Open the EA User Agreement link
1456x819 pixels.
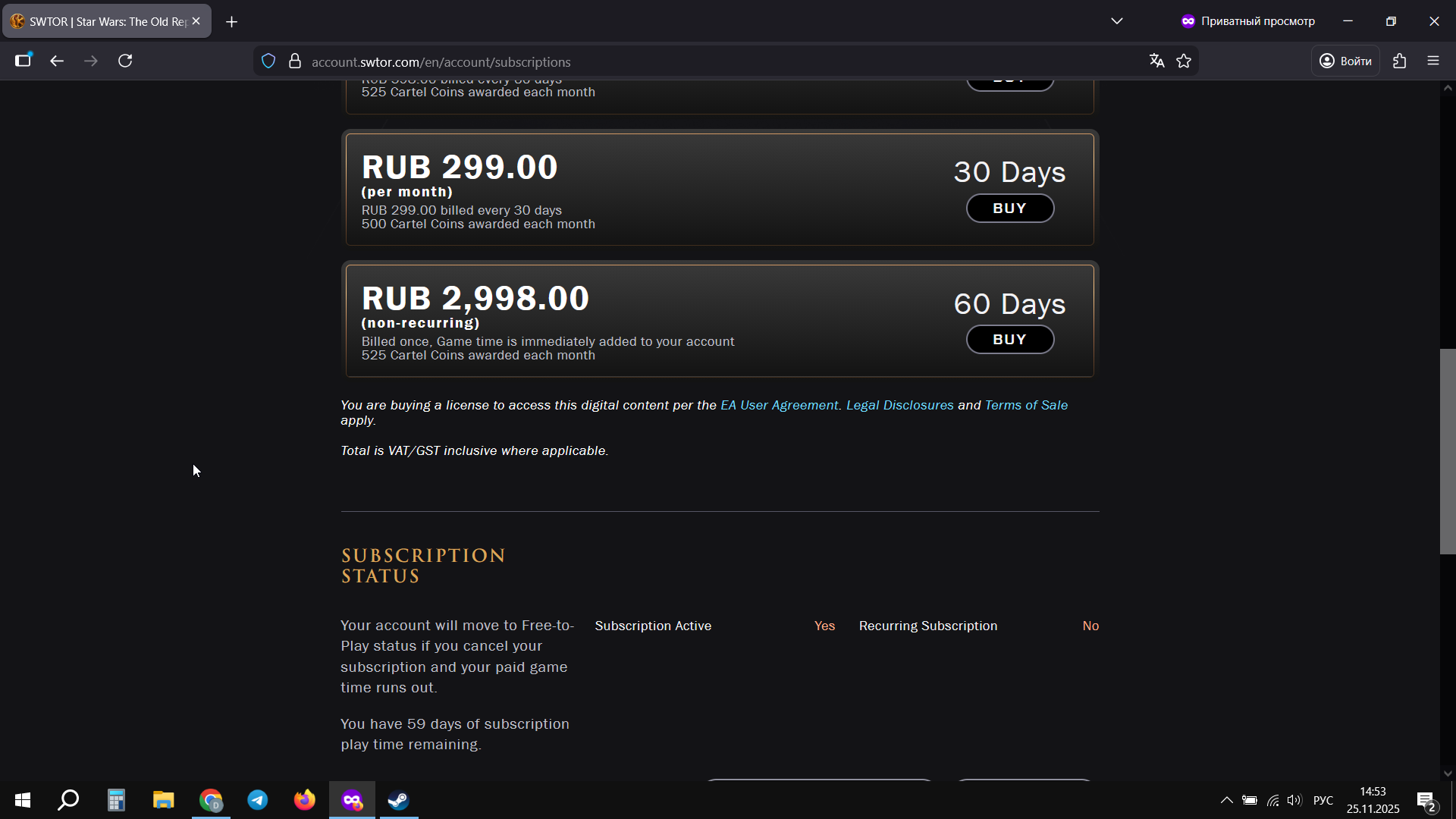pos(779,405)
